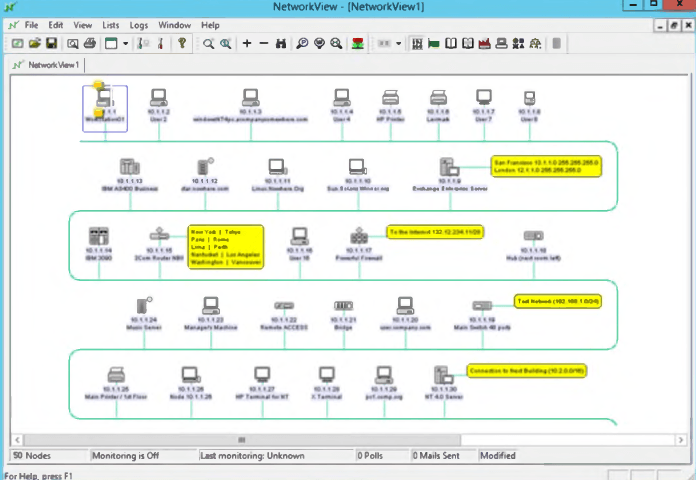Screen dimensions: 696x480
Task: Open a file with the folder icon
Action: pyautogui.click(x=34, y=44)
